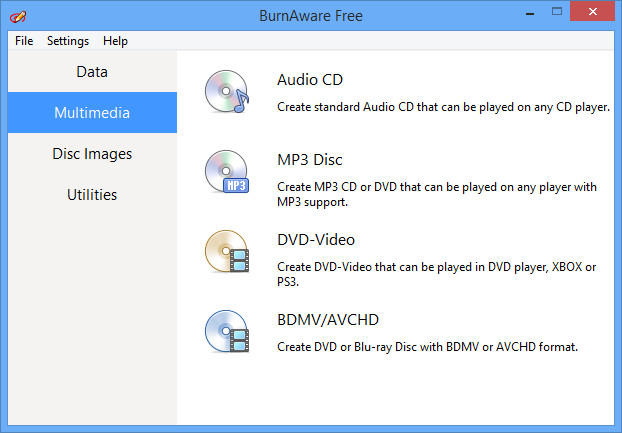Launch the DVD-Video disc icon

coord(227,251)
